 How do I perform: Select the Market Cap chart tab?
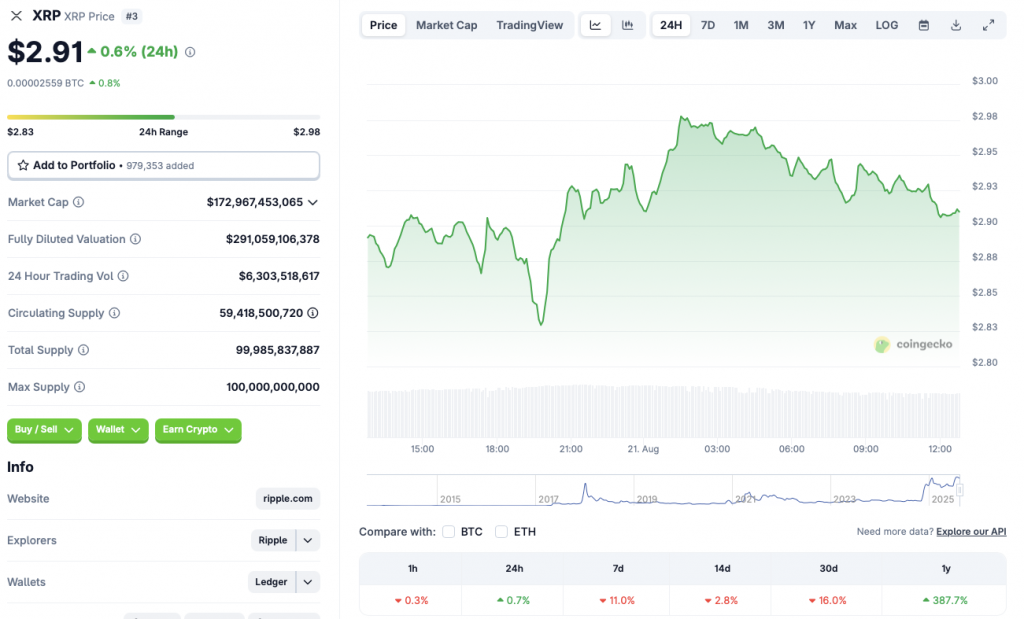pos(446,25)
